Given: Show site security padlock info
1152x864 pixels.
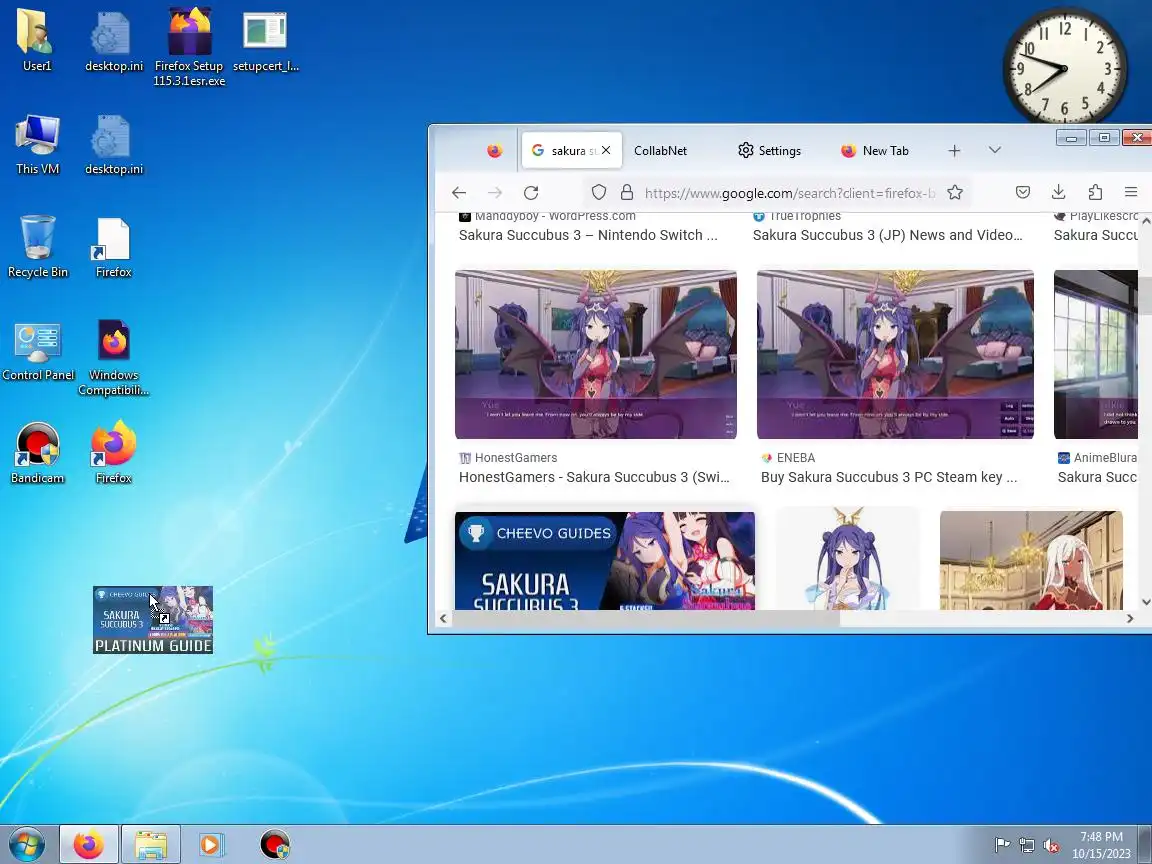Looking at the screenshot, I should click(627, 192).
